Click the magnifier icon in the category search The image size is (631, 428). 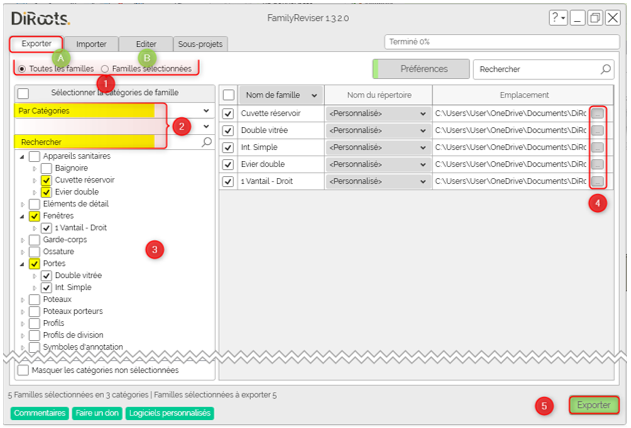pos(206,143)
